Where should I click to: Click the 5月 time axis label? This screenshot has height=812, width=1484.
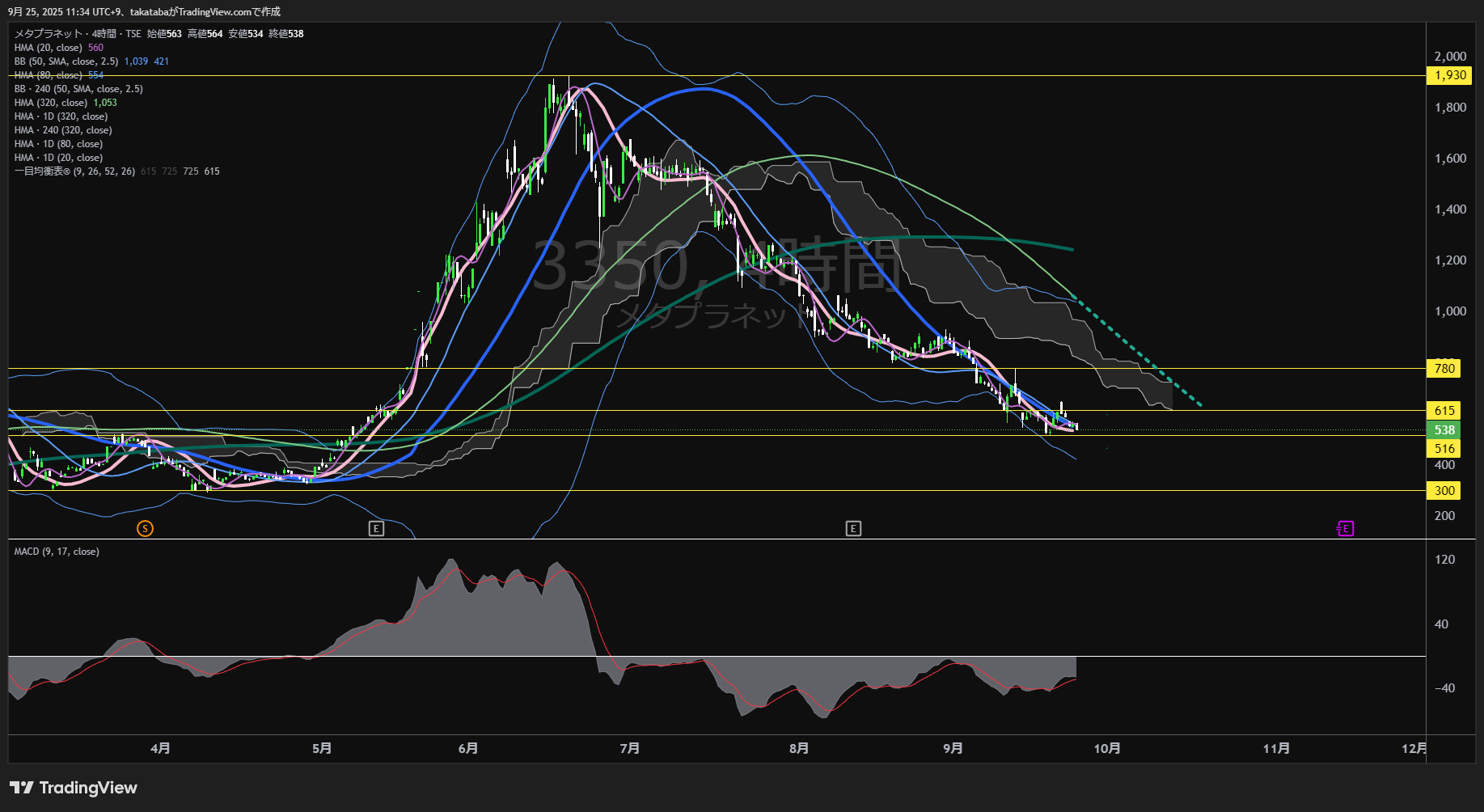point(322,748)
